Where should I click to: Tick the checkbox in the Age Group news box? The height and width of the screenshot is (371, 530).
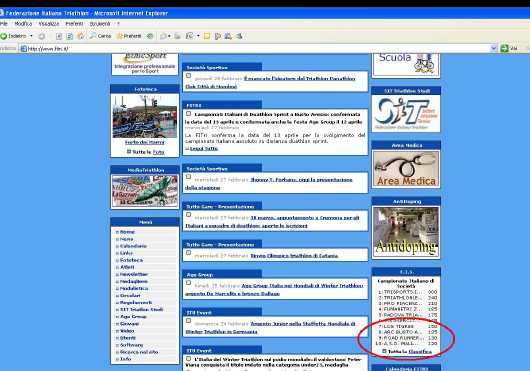click(189, 282)
